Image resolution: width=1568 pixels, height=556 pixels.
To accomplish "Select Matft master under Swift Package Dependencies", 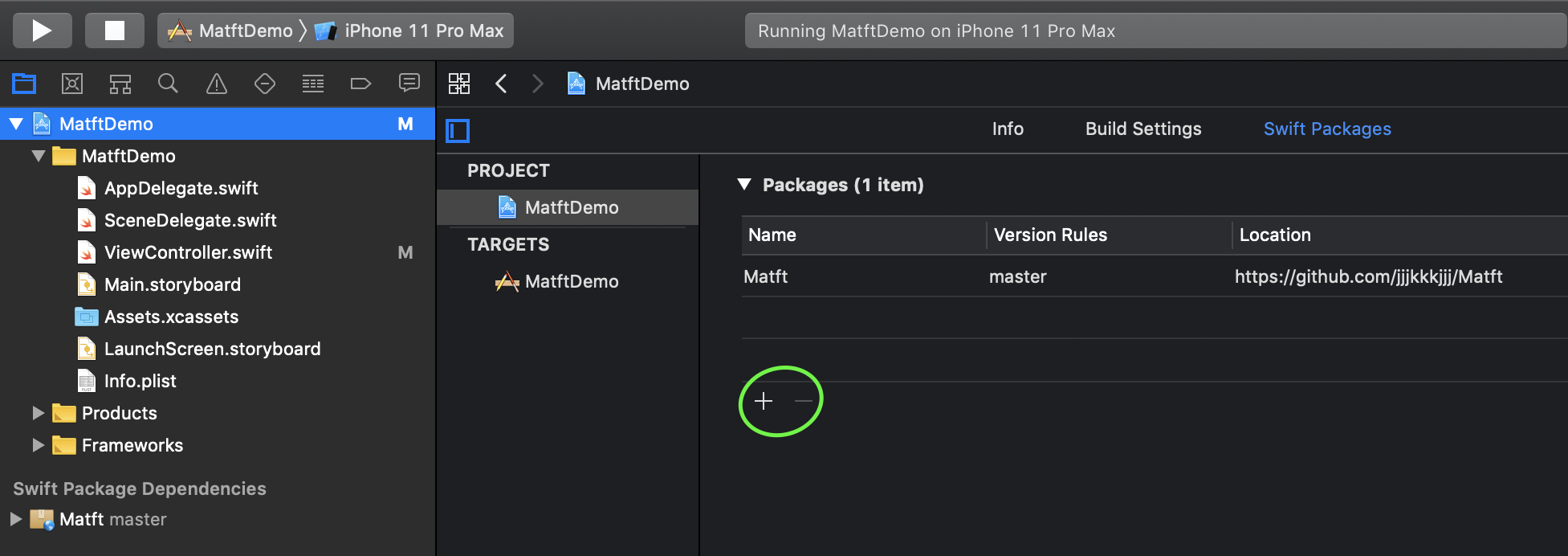I will 218,519.
